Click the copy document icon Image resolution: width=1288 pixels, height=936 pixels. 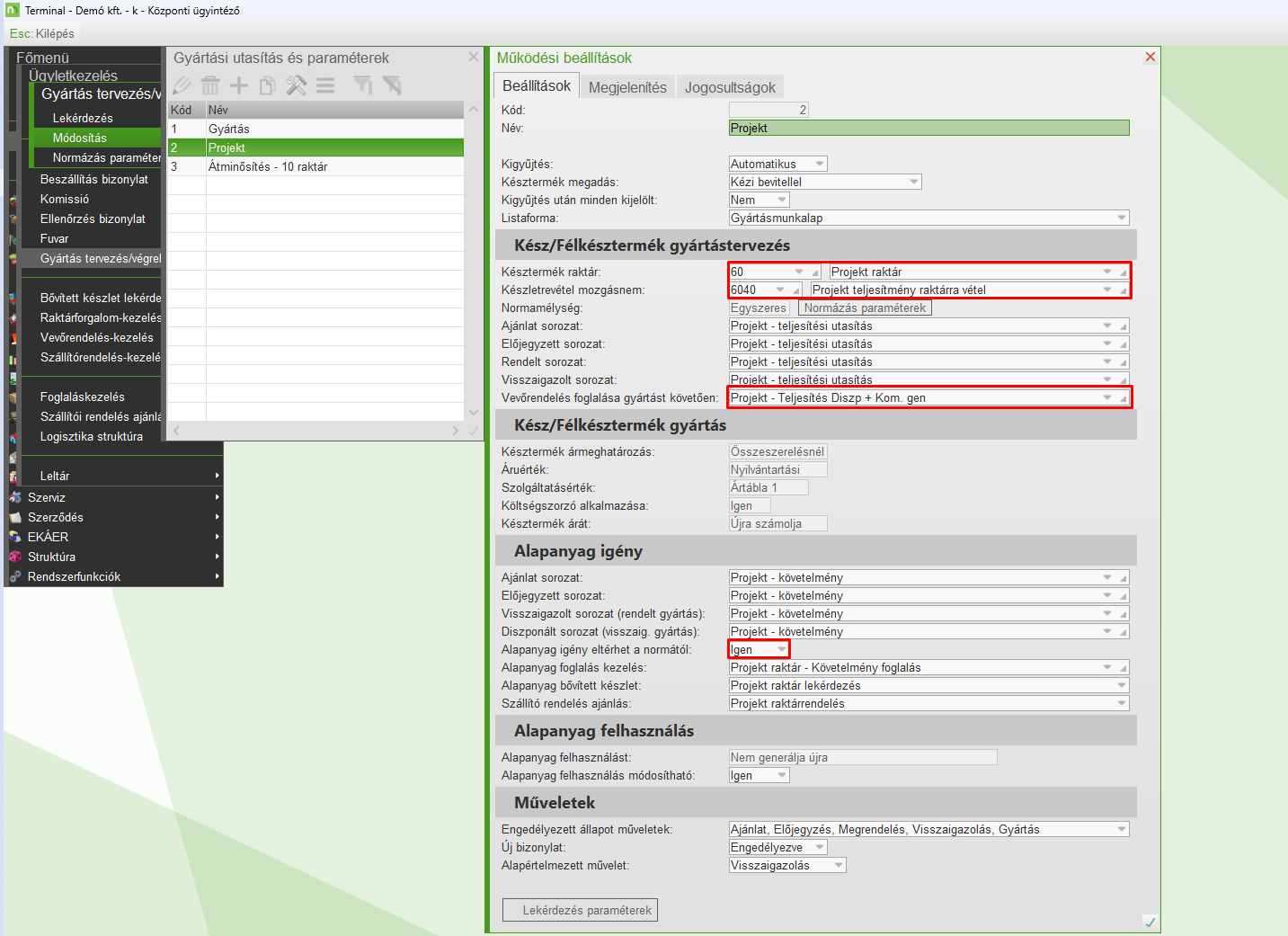267,85
